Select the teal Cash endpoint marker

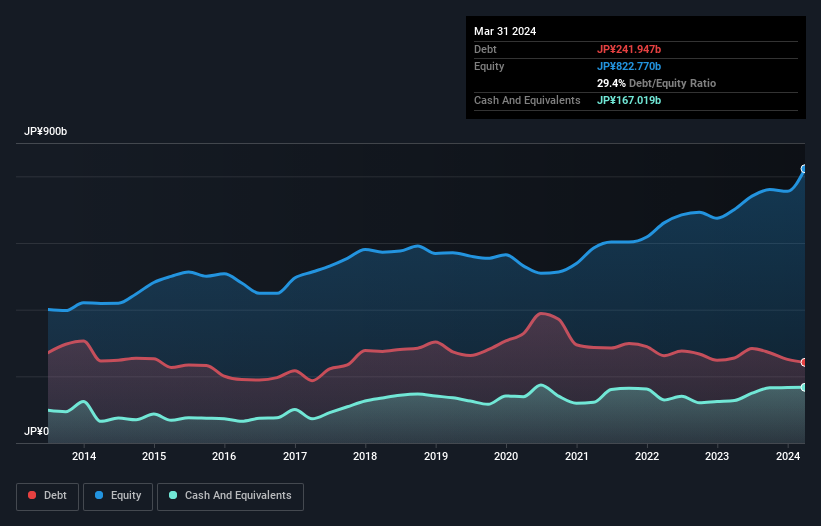(804, 387)
